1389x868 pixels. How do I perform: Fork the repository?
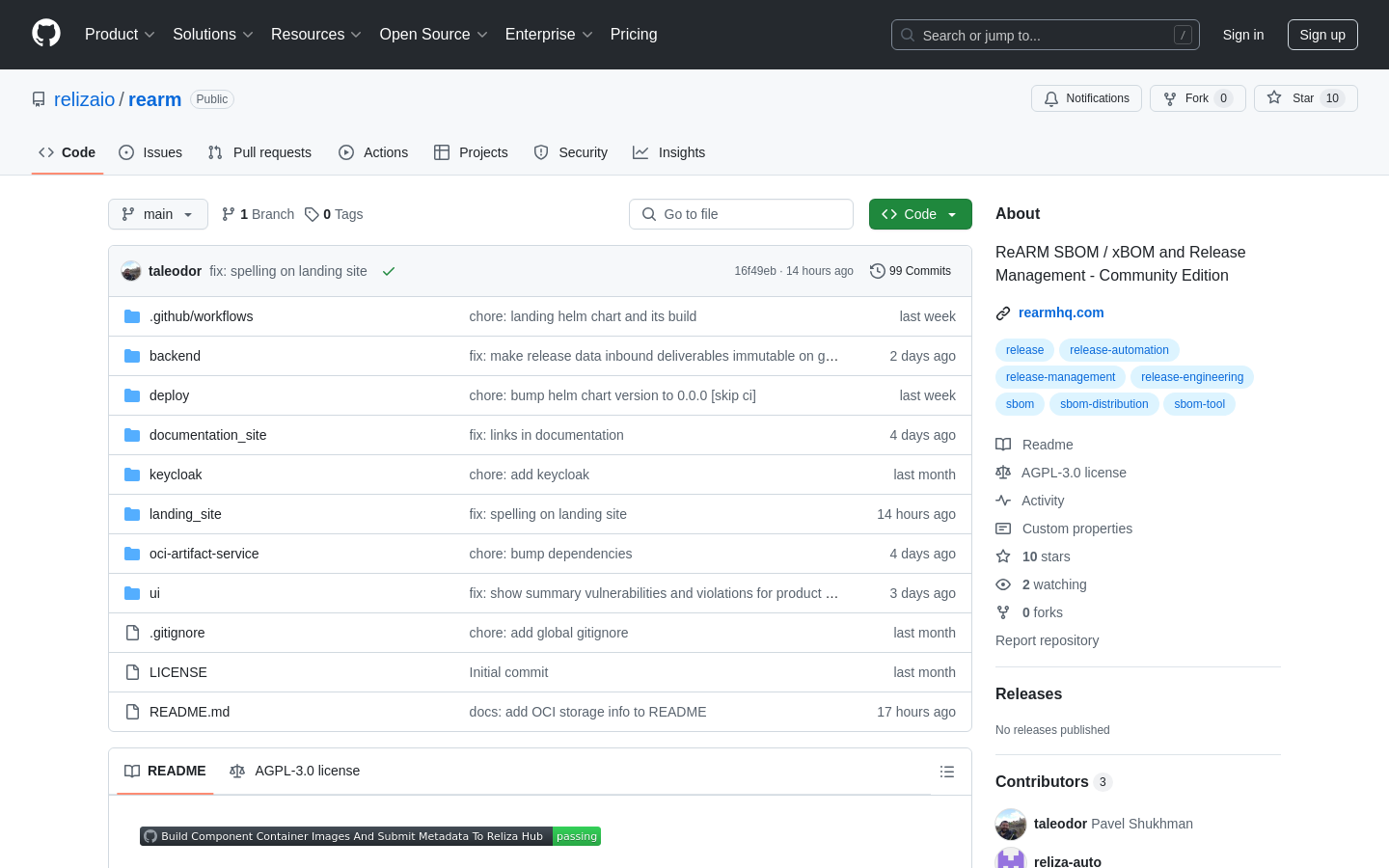click(1198, 98)
